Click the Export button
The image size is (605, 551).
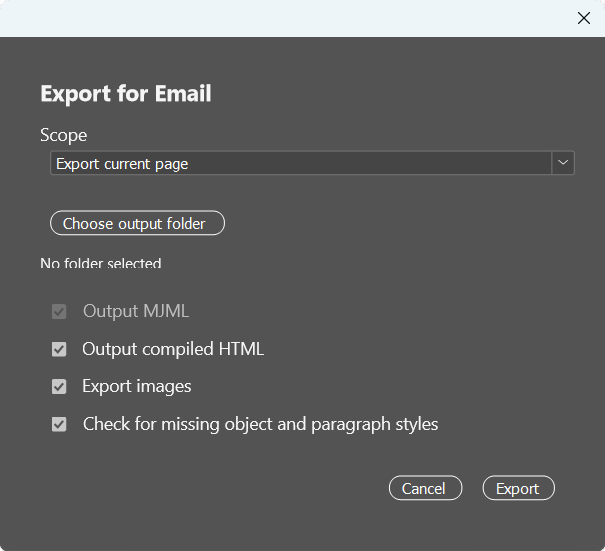click(x=518, y=488)
